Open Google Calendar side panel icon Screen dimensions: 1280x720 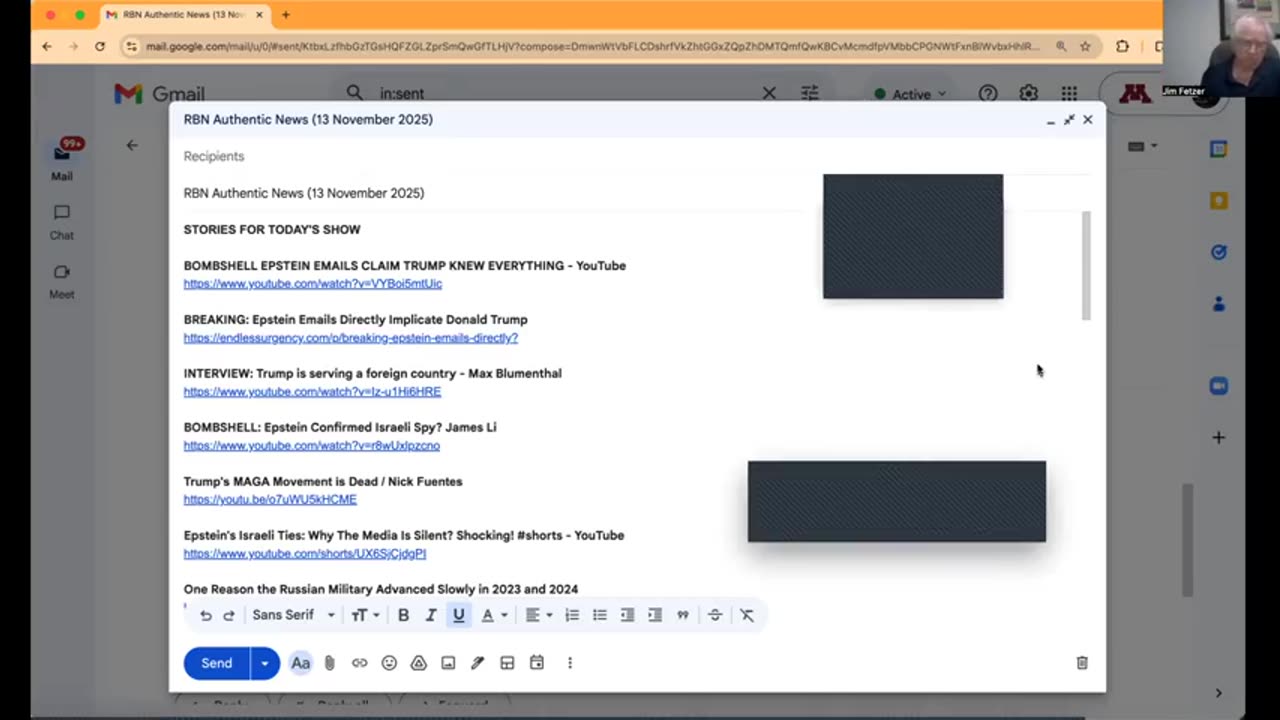click(x=1218, y=149)
